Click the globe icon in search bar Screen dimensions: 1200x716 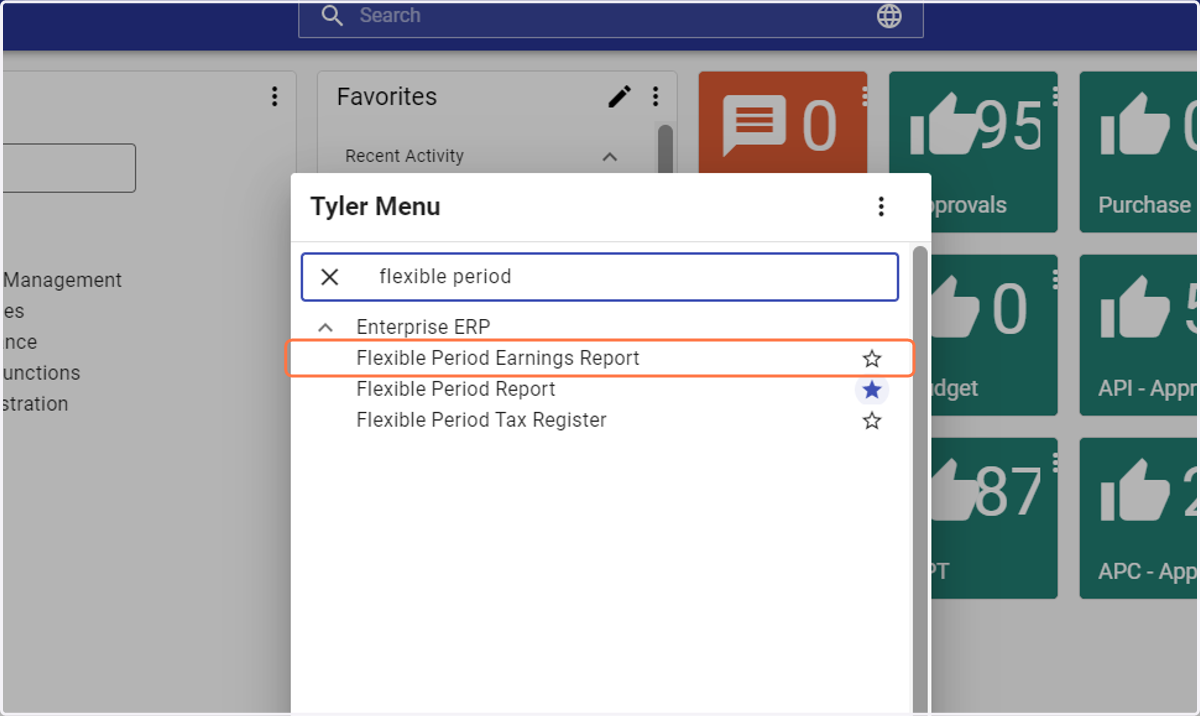[889, 16]
